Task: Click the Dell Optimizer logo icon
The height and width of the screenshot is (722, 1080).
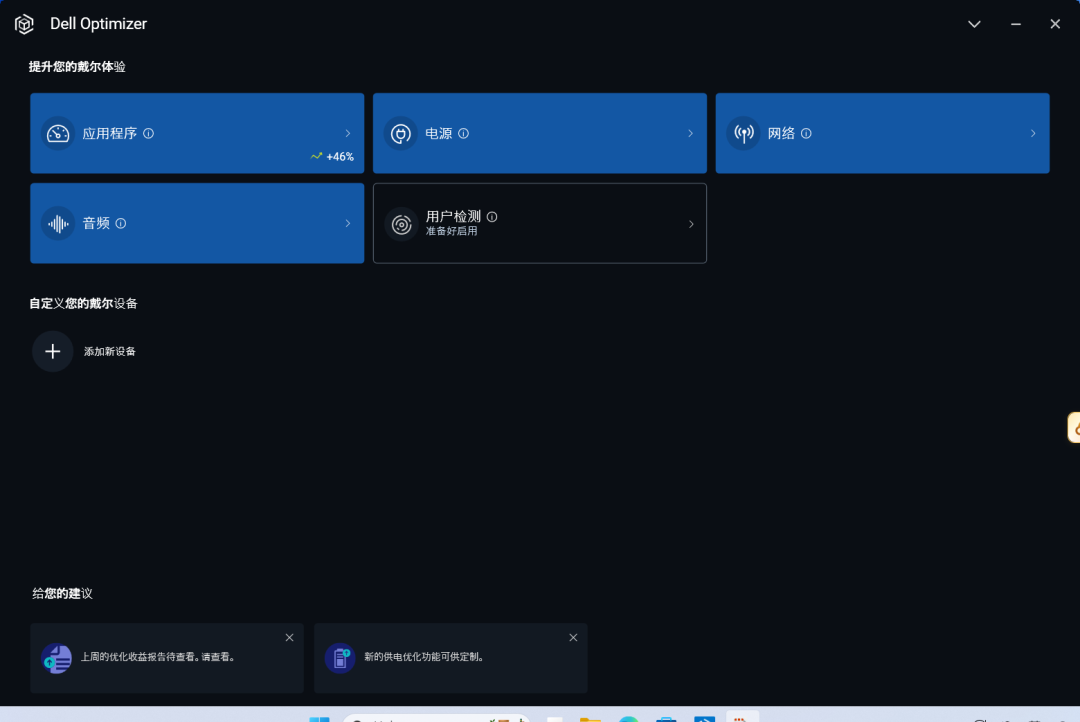Action: (24, 24)
